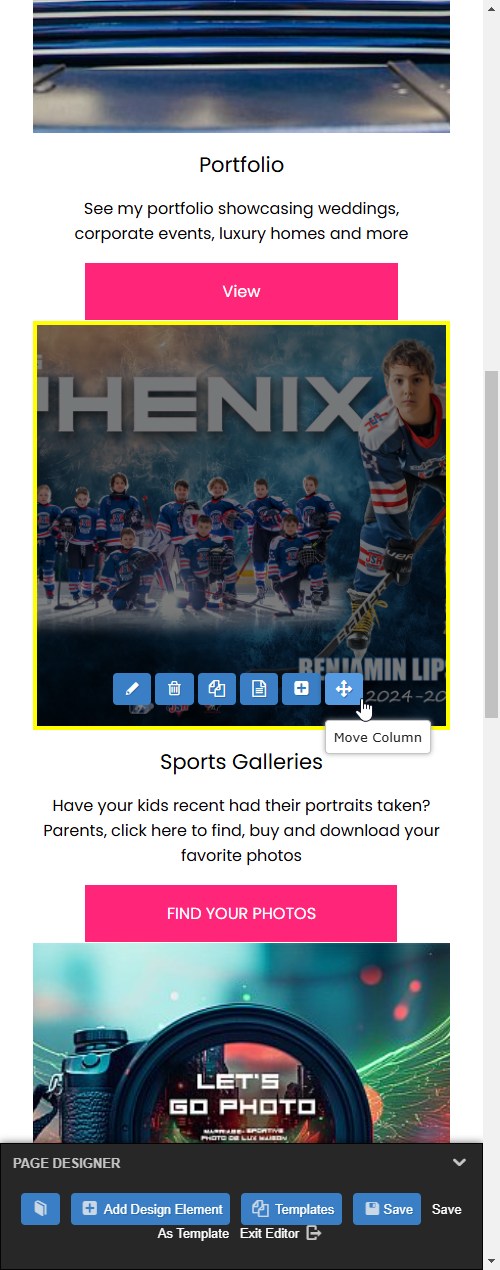The height and width of the screenshot is (1270, 500).
Task: Click the document page icon on column
Action: 259,689
